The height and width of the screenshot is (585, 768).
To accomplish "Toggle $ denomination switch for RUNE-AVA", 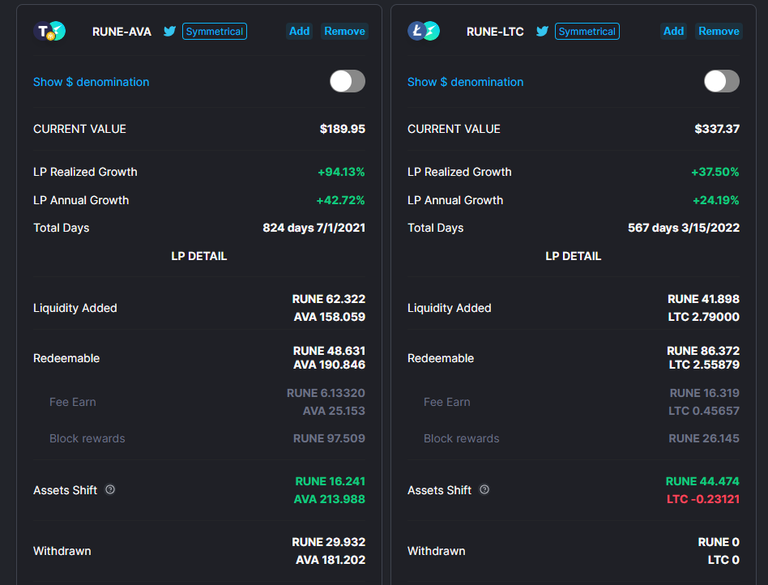I will pyautogui.click(x=347, y=81).
